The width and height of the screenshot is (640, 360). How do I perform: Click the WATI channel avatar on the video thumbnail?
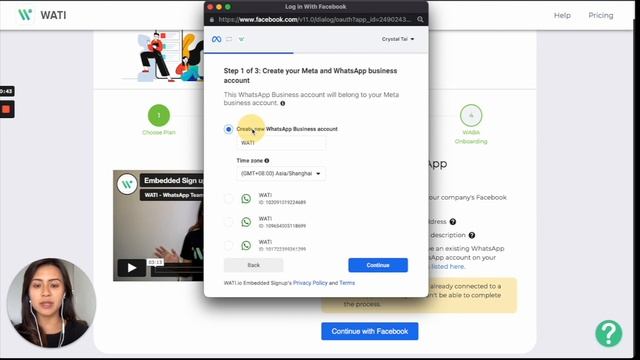click(127, 184)
